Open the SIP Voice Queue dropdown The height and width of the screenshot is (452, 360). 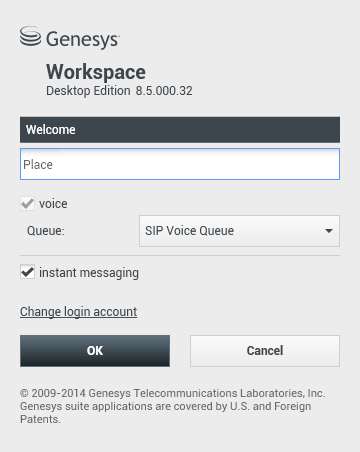pyautogui.click(x=239, y=231)
